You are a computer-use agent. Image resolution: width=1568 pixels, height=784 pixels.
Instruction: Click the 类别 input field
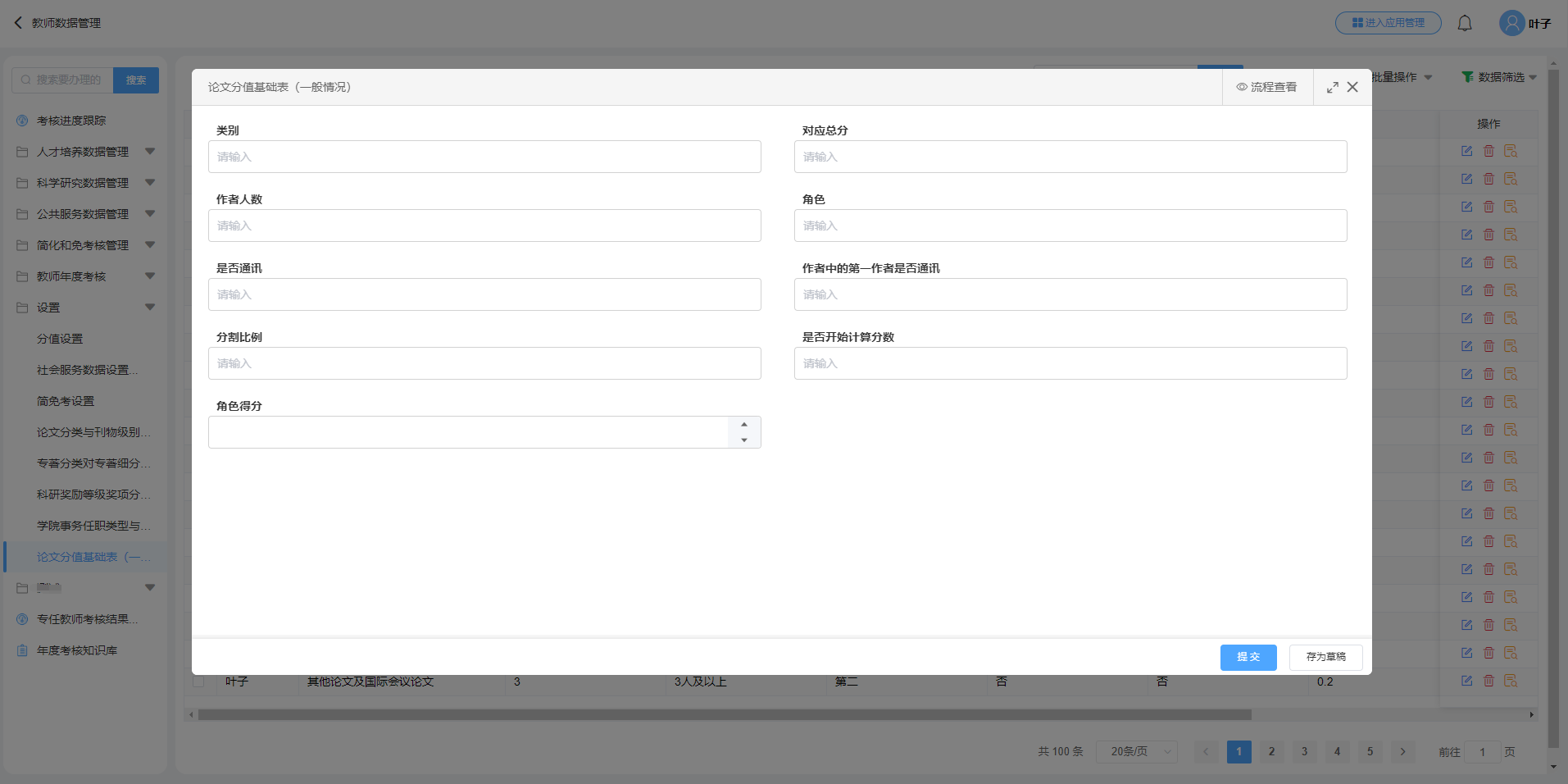[x=484, y=157]
